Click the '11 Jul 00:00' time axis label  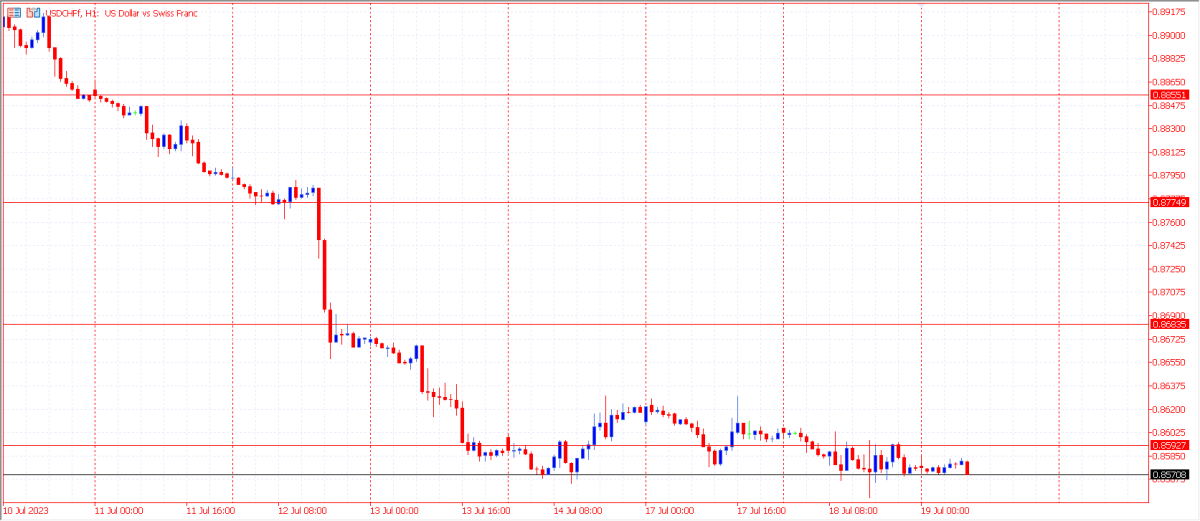(118, 510)
